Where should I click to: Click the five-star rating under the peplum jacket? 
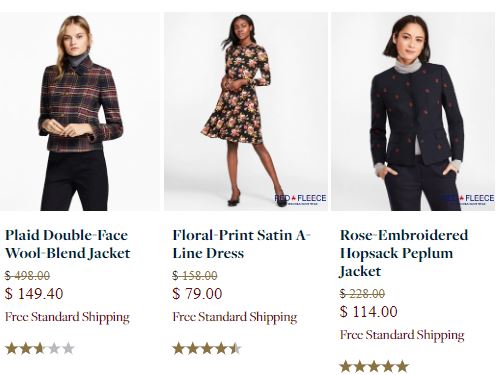coord(374,367)
